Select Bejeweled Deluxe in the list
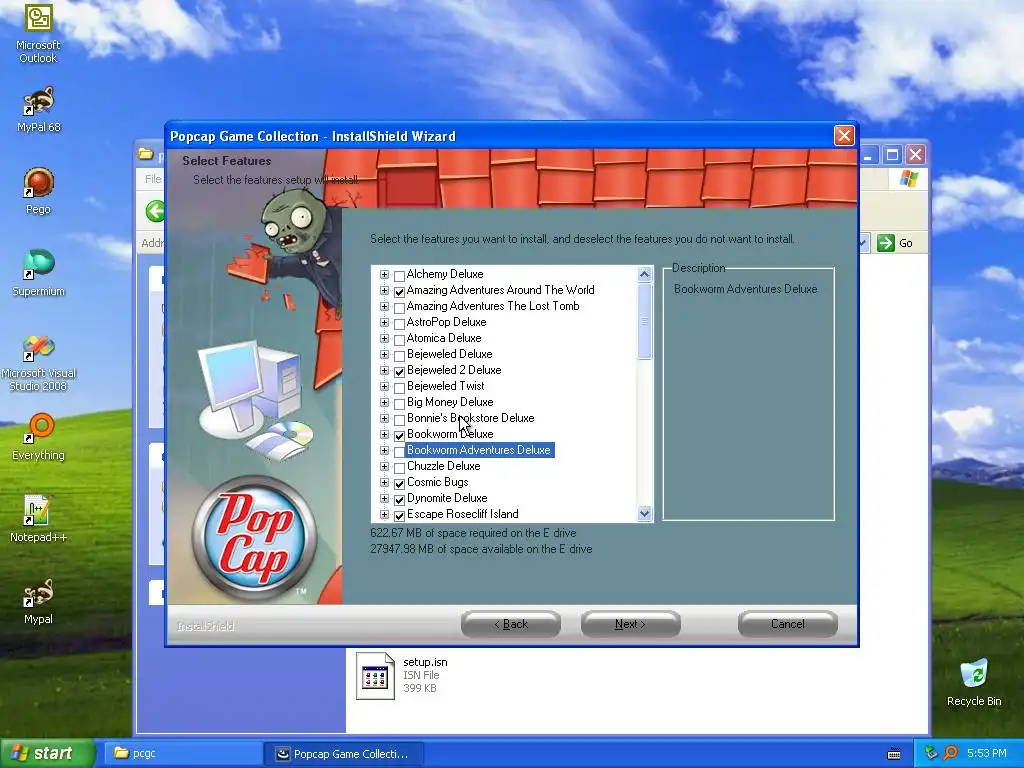 tap(449, 354)
